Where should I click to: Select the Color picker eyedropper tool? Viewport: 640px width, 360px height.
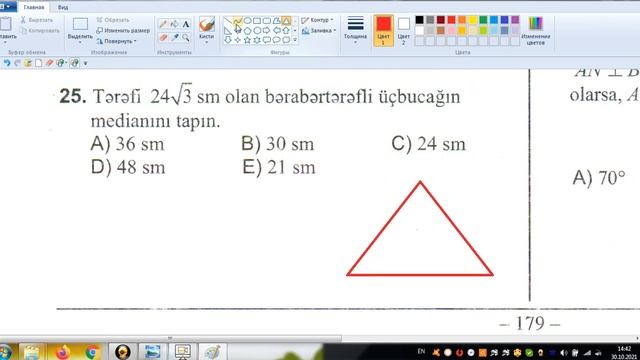pyautogui.click(x=174, y=38)
